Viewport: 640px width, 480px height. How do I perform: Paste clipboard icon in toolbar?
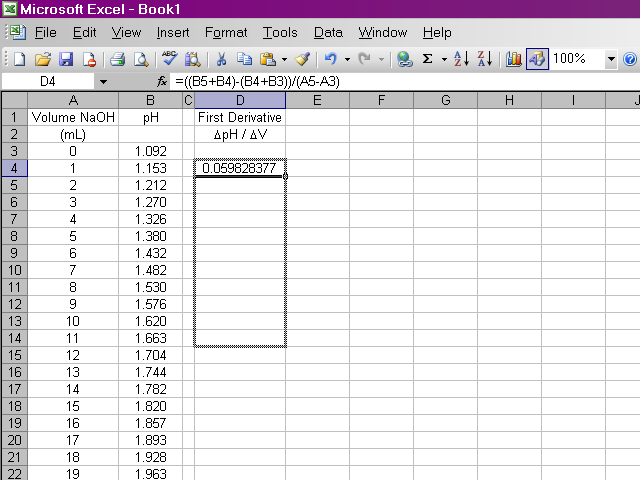[x=268, y=60]
